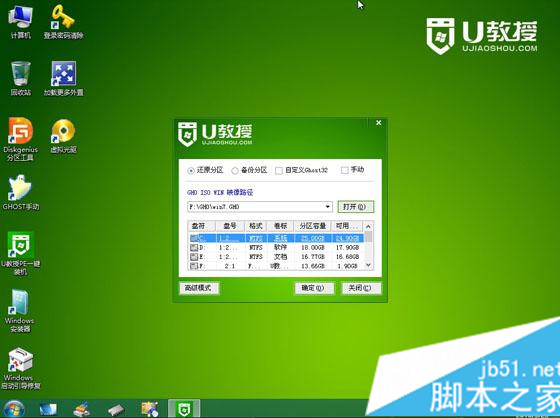Click the partition list scroll up arrow

pos(368,226)
